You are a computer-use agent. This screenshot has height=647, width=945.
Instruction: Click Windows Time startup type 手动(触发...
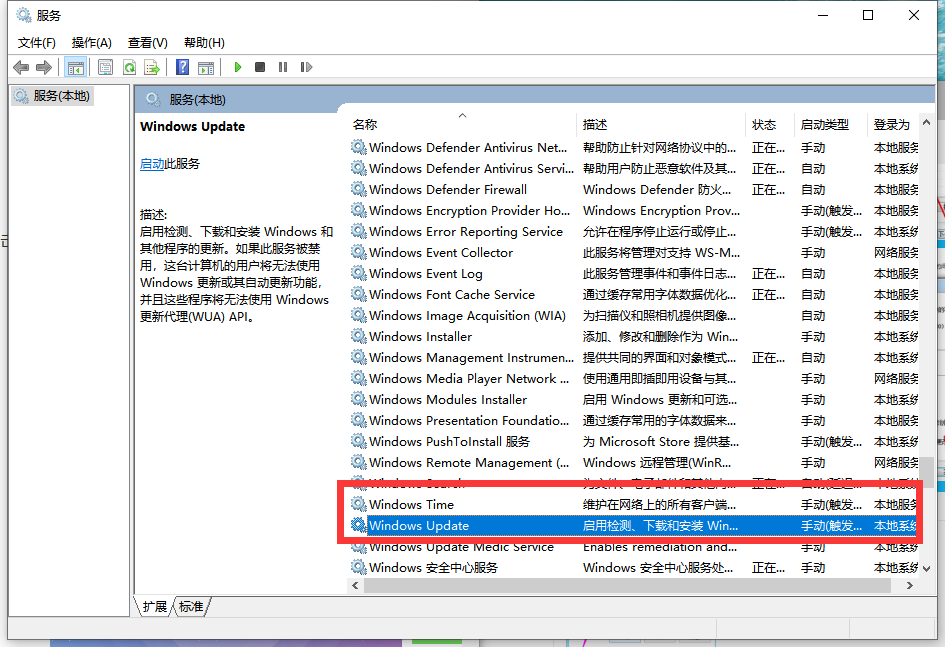830,504
